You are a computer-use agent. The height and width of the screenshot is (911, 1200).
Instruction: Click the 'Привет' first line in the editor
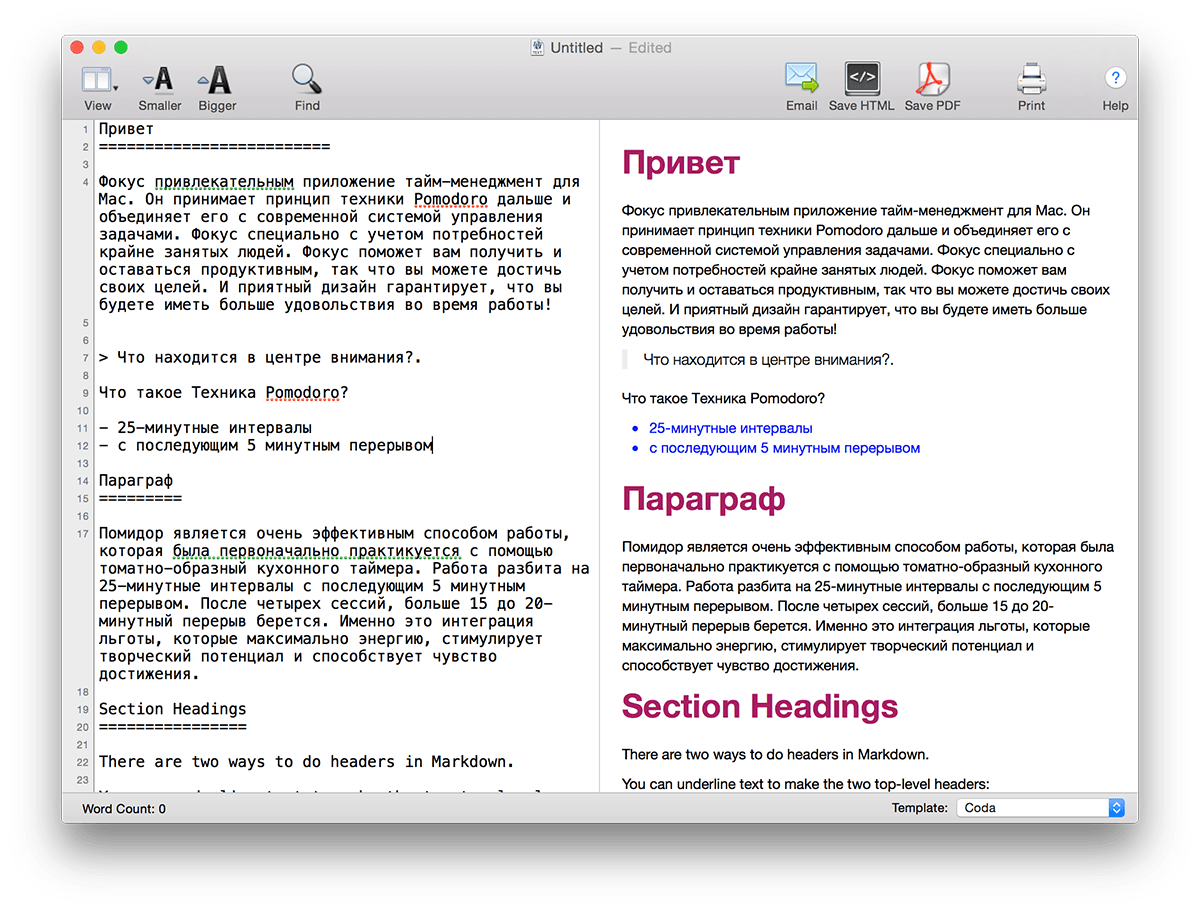click(x=126, y=129)
